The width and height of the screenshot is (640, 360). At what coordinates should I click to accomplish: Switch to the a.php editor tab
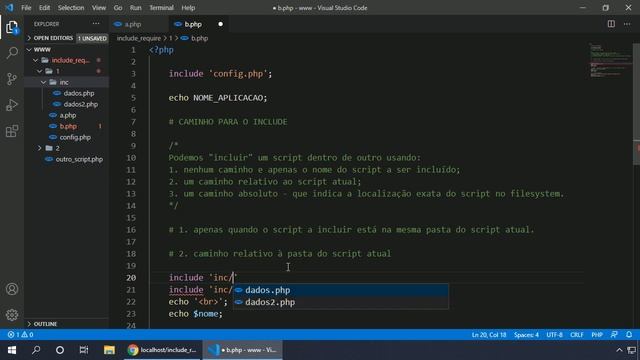139,24
